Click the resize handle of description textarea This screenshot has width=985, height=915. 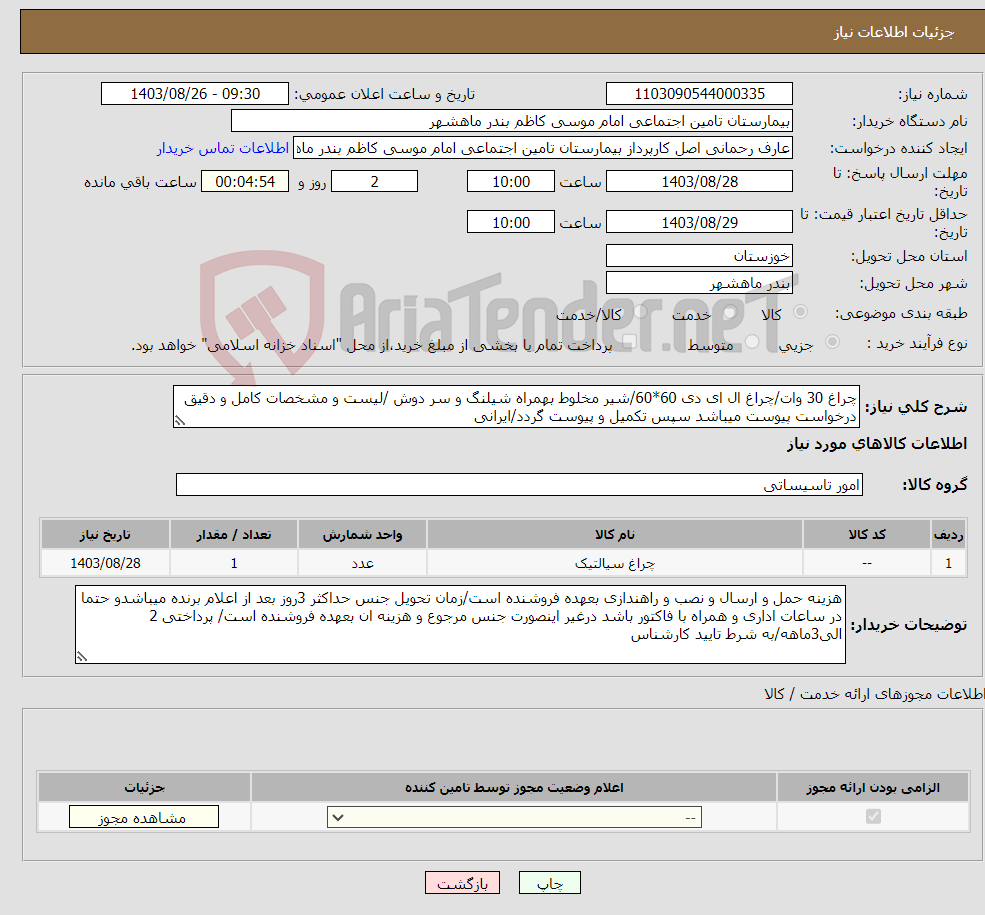(x=180, y=421)
